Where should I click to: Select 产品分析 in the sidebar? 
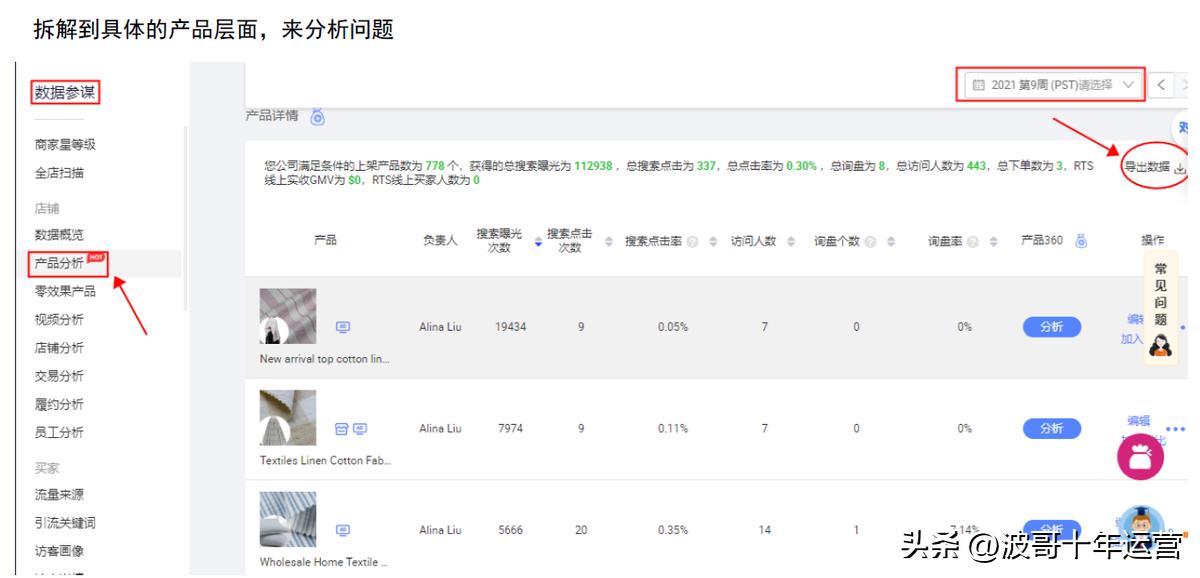(x=60, y=264)
